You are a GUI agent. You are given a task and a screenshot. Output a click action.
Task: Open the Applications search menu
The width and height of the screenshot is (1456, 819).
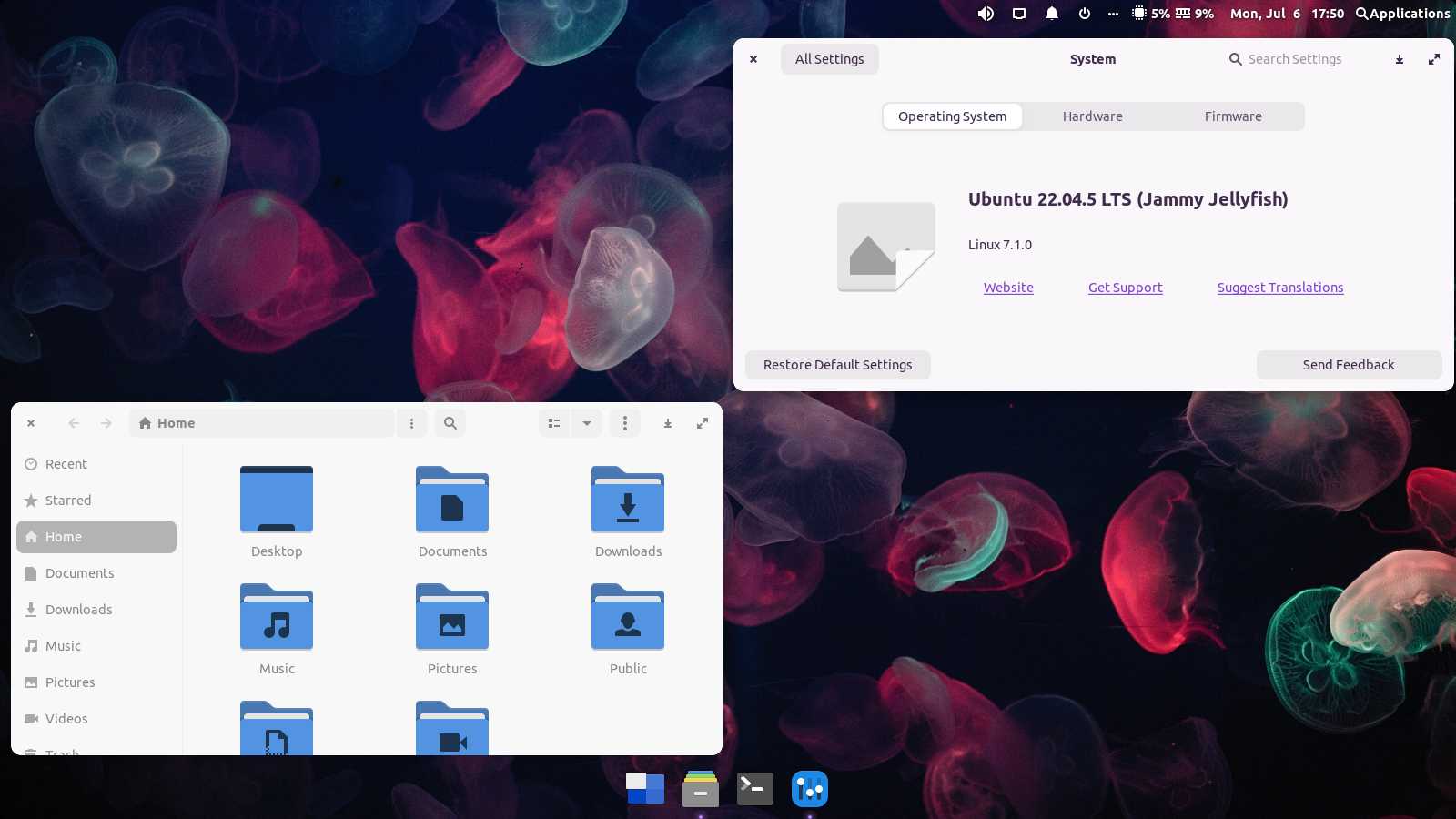pyautogui.click(x=1402, y=14)
